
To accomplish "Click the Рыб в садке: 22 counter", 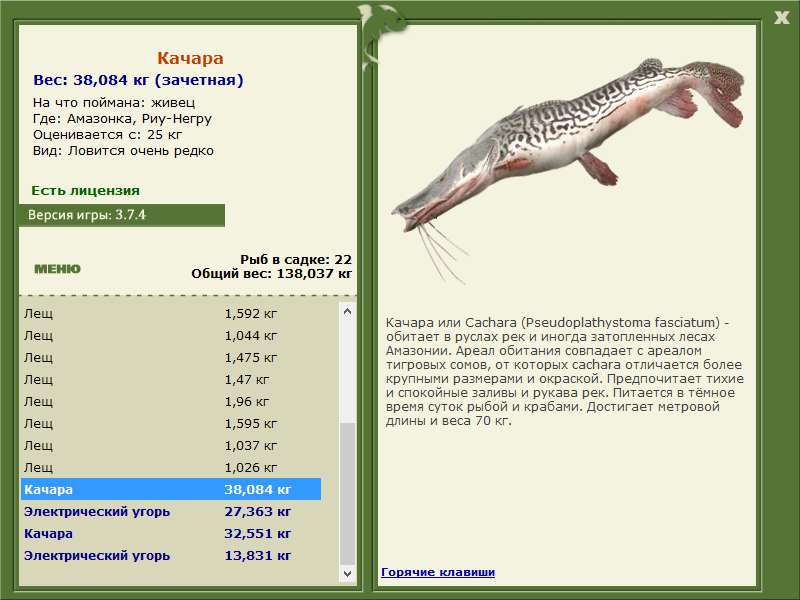I will tap(296, 260).
